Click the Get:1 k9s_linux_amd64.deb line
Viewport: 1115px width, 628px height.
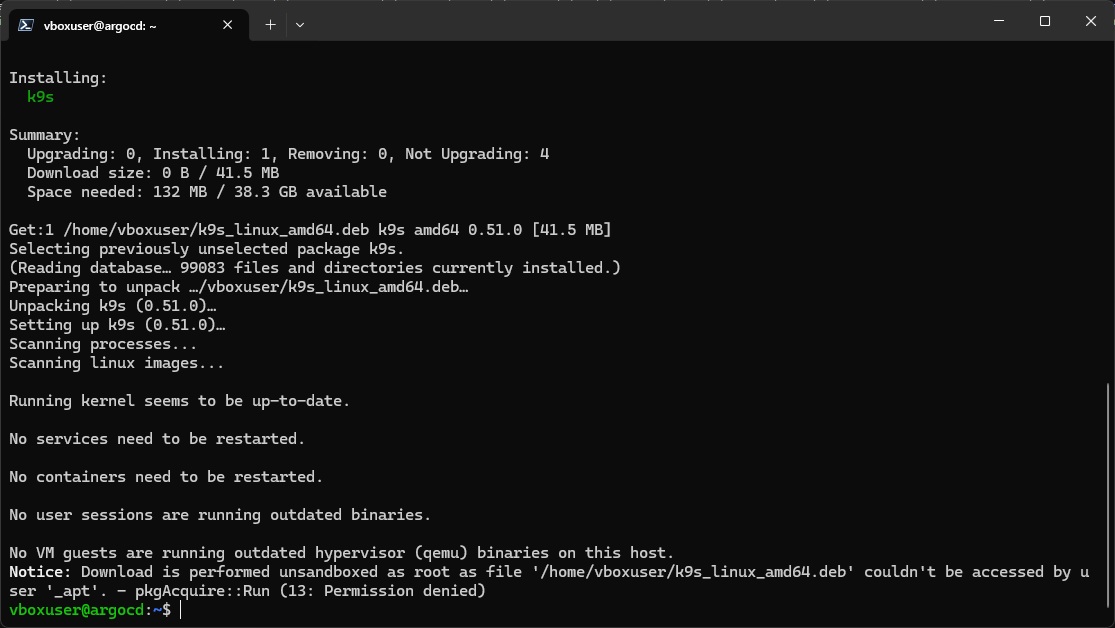pyautogui.click(x=310, y=230)
